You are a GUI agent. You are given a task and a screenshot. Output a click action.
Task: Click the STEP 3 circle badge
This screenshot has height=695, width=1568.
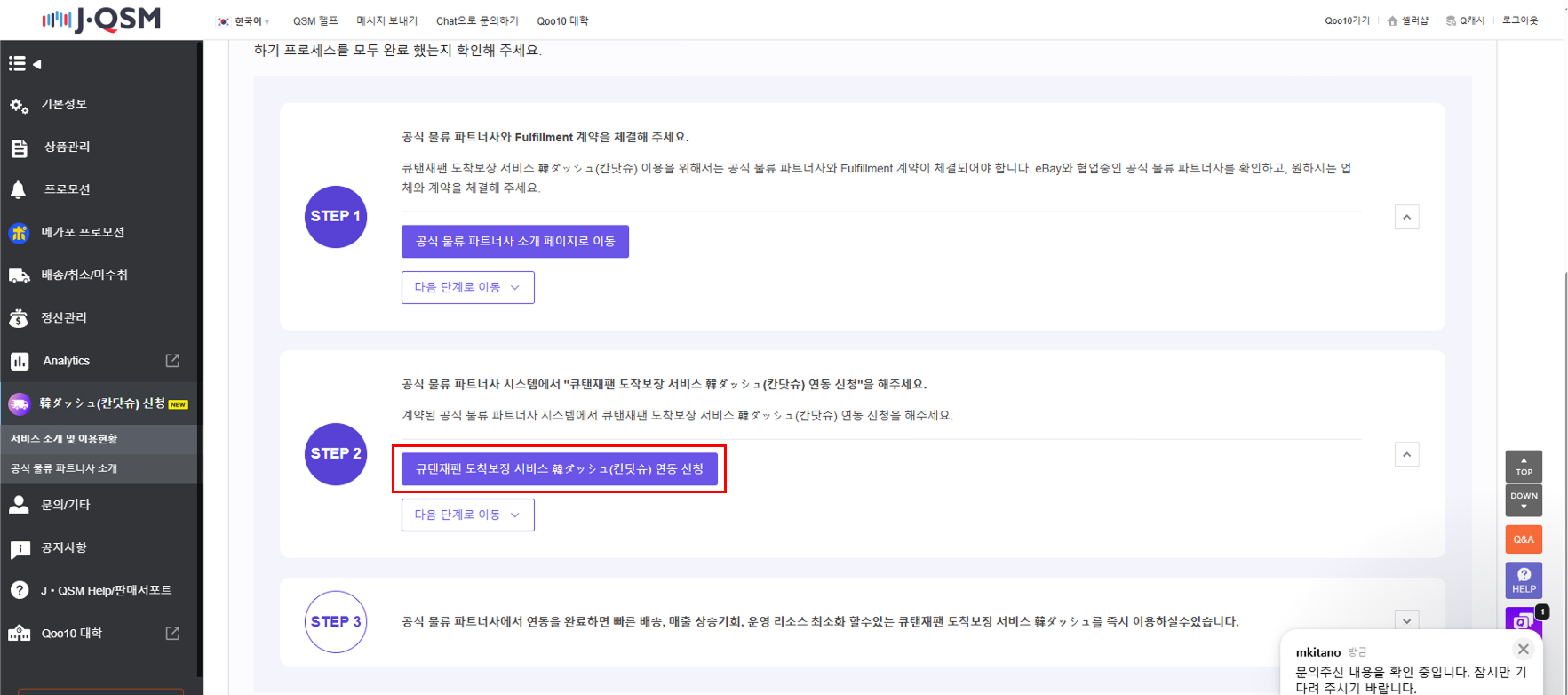click(336, 622)
